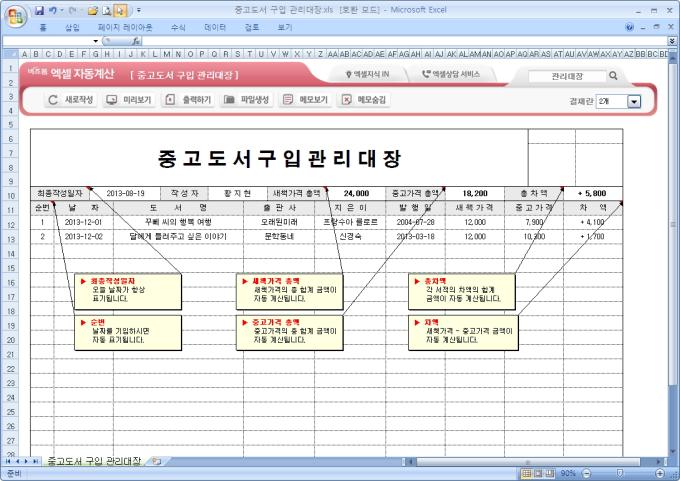Click the 새로작성 button
Image resolution: width=680 pixels, height=481 pixels.
(x=71, y=100)
